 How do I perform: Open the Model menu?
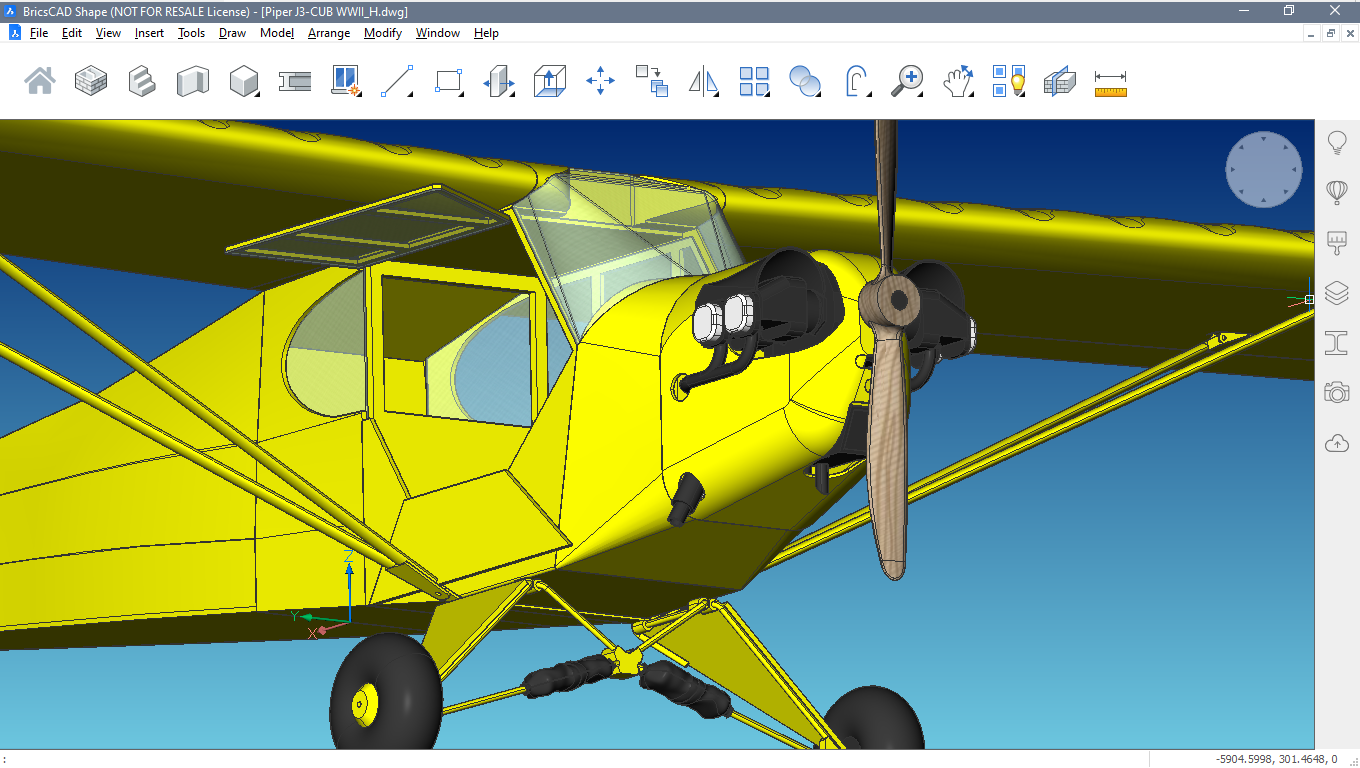(x=277, y=33)
